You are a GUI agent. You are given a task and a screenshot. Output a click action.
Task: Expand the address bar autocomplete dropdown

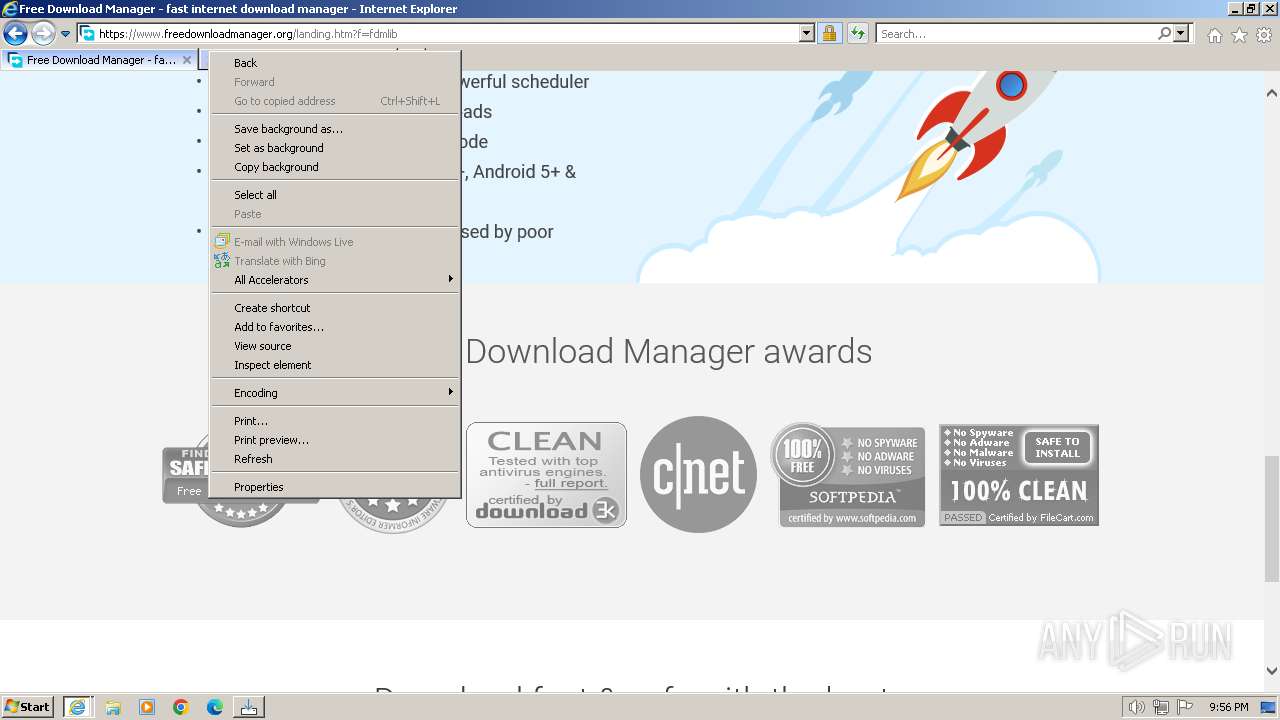[807, 34]
